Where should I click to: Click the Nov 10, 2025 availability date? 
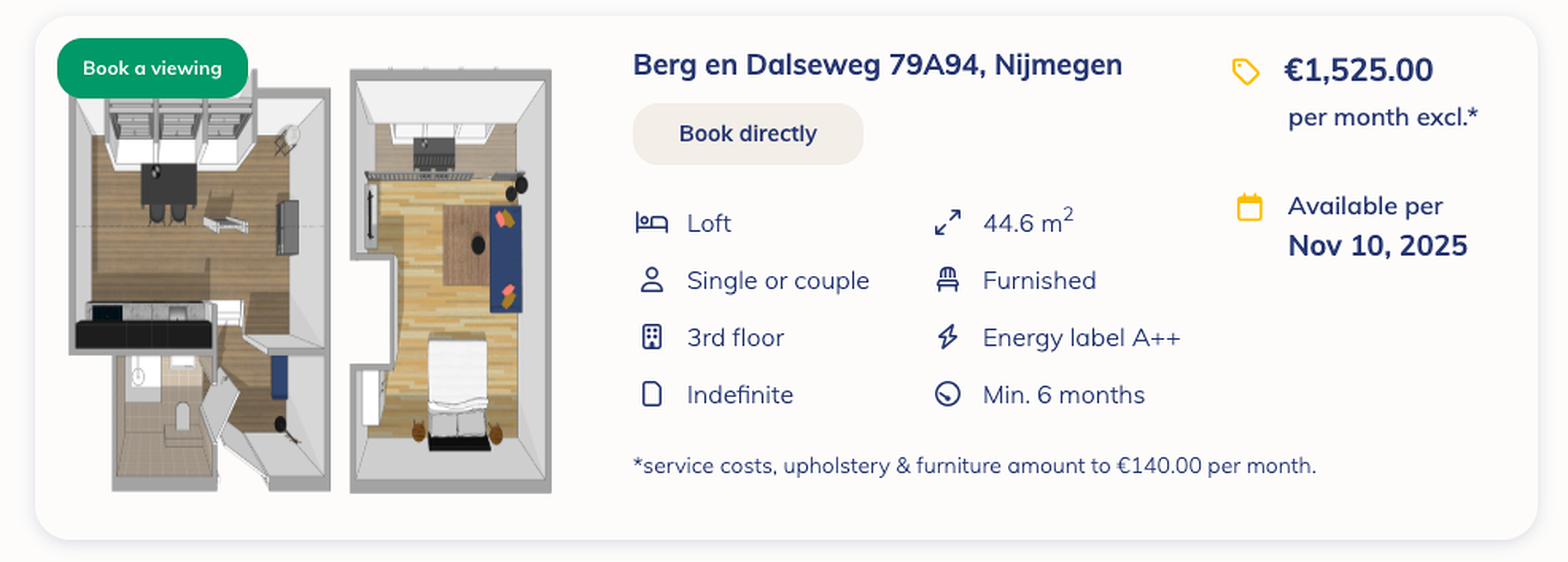pos(1377,246)
